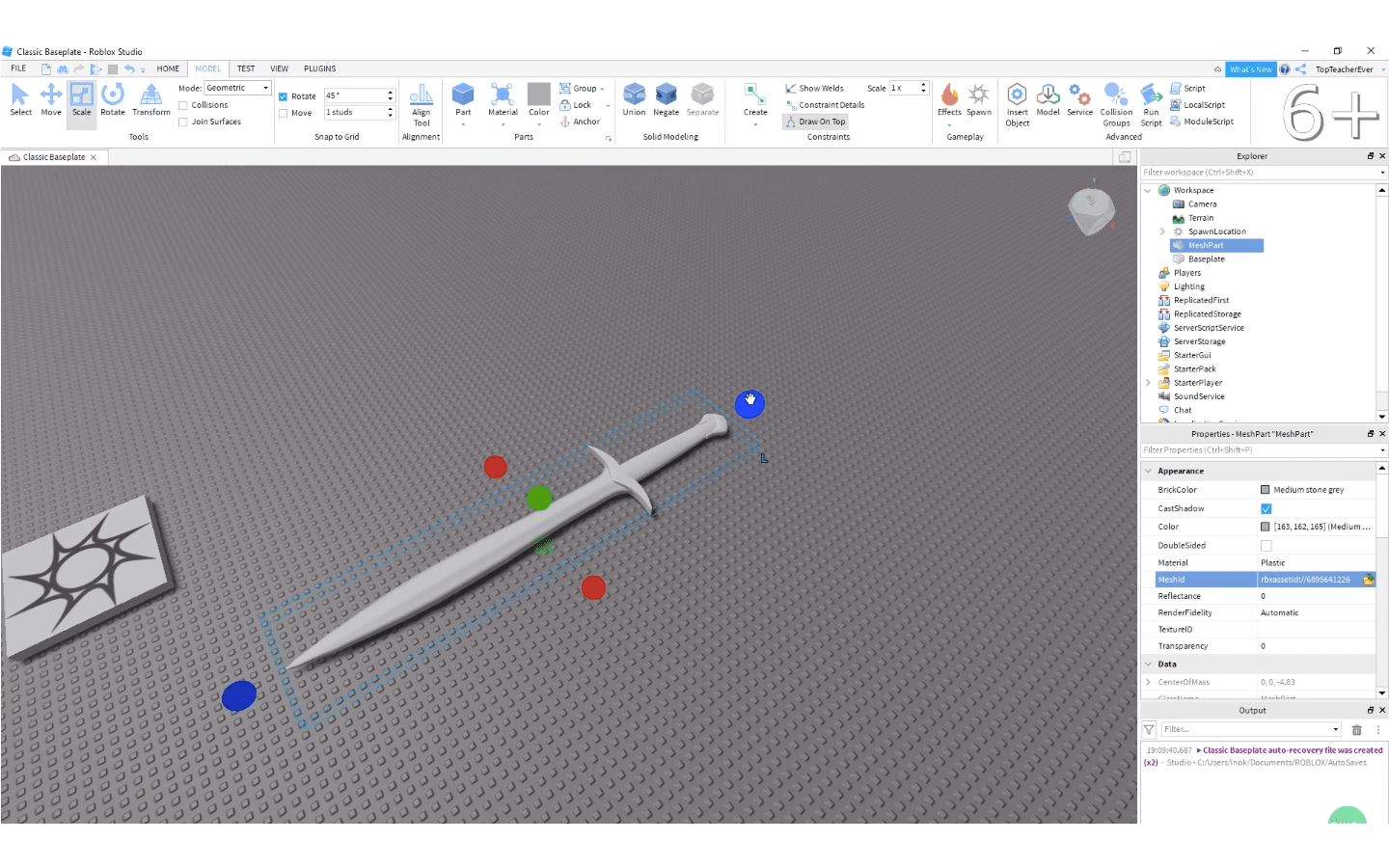Viewport: 1389px width, 868px height.
Task: Toggle Constraint Details
Action: 825,105
